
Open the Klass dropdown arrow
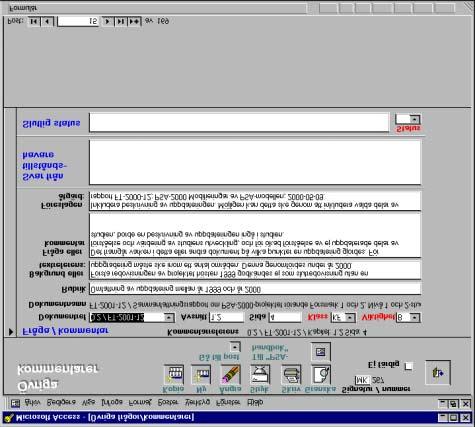click(350, 317)
